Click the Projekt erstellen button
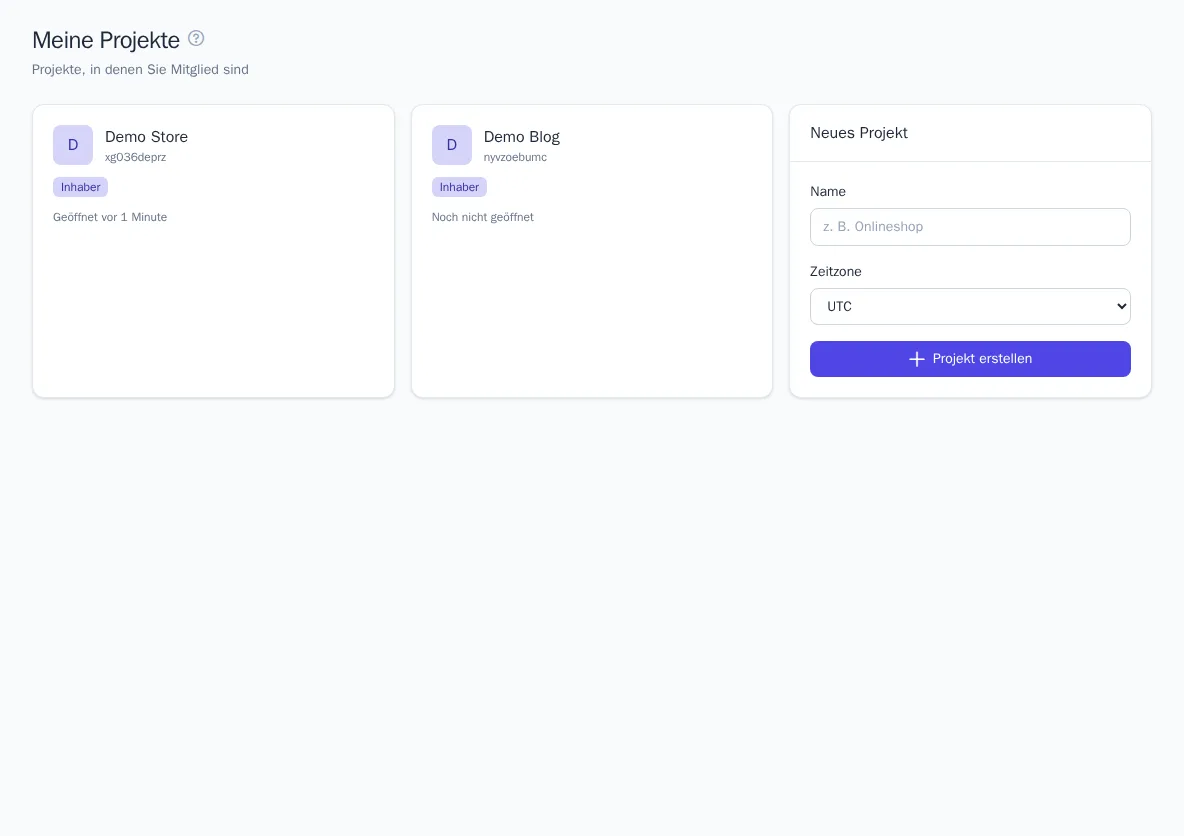Screen dimensions: 1184x836 pyautogui.click(x=970, y=359)
